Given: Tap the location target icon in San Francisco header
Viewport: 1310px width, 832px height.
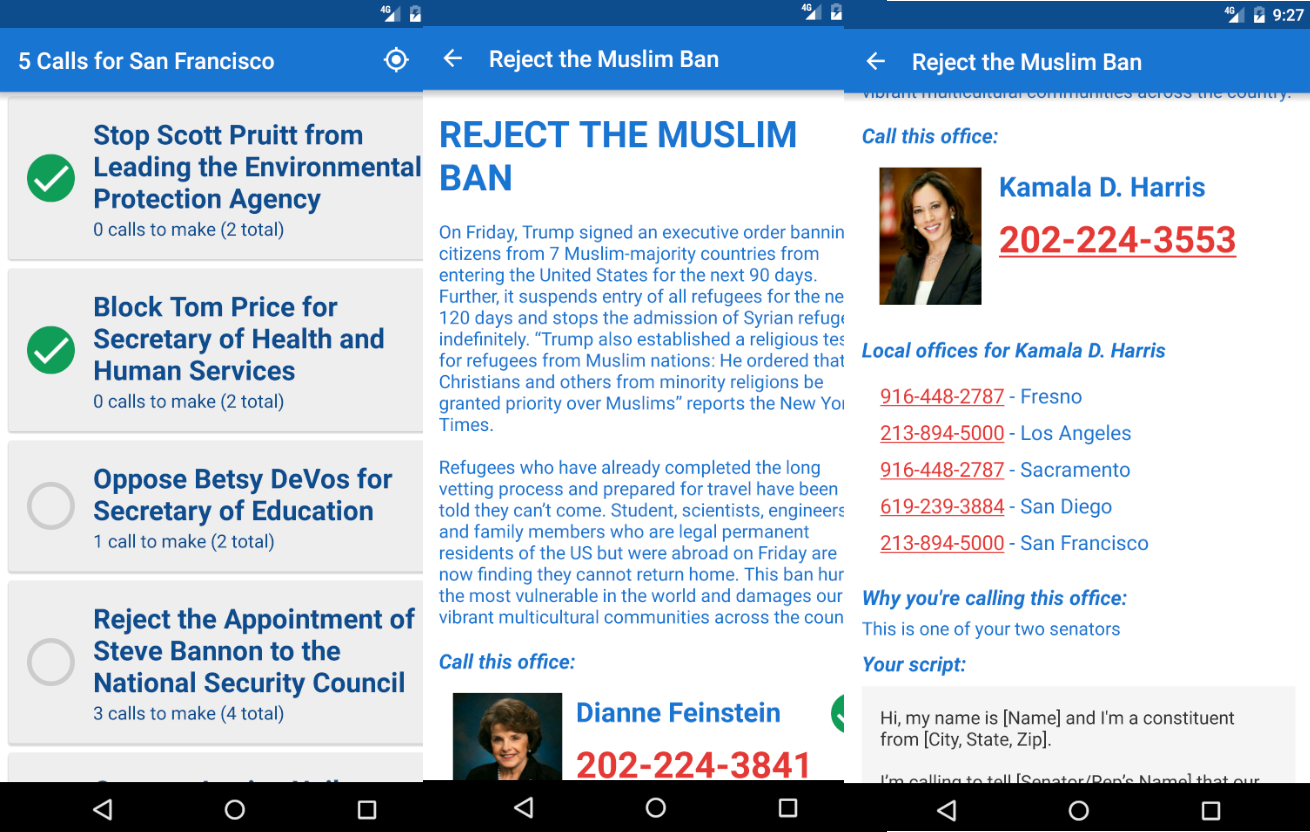Looking at the screenshot, I should click(x=396, y=60).
